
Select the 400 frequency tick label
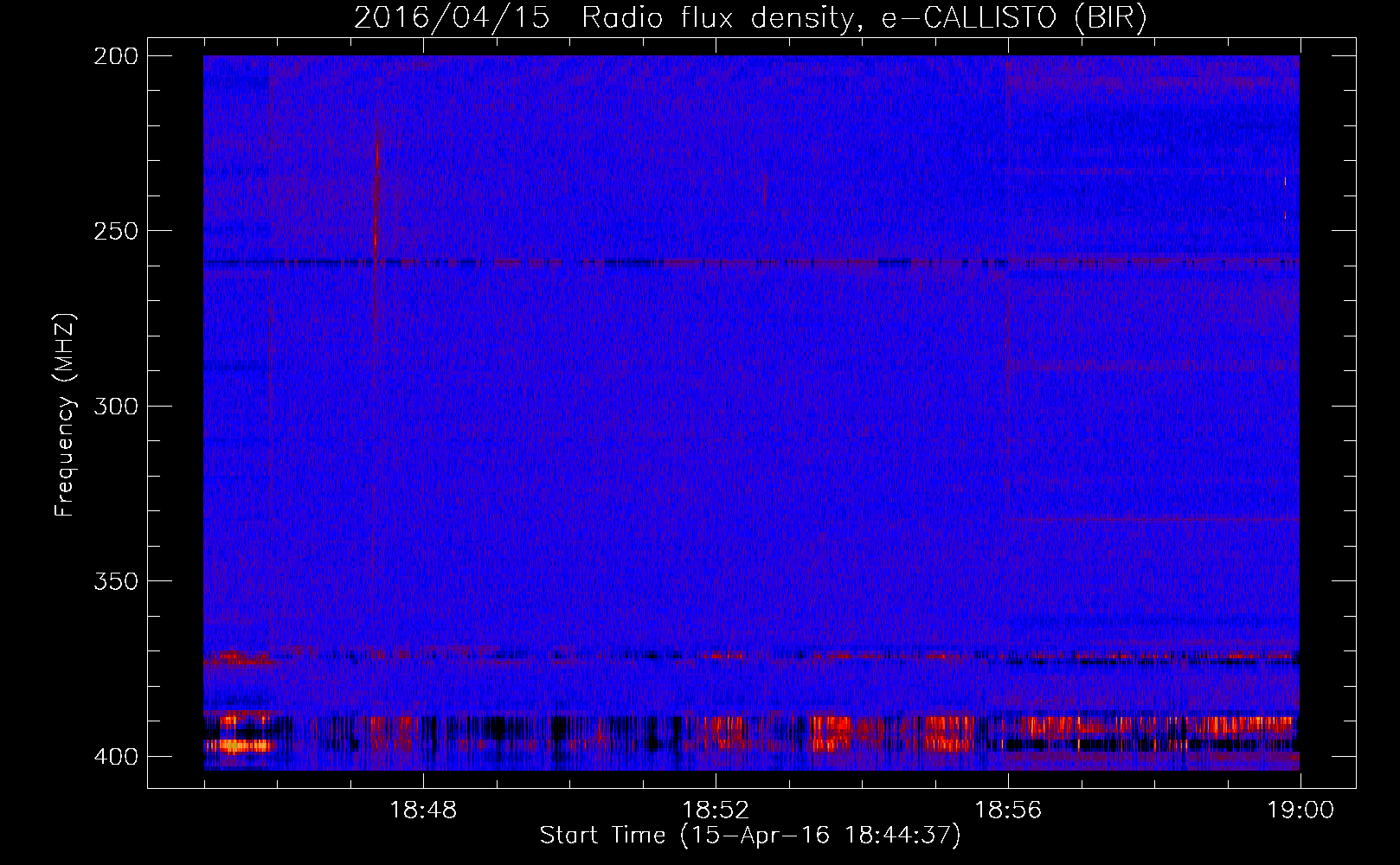[x=116, y=756]
